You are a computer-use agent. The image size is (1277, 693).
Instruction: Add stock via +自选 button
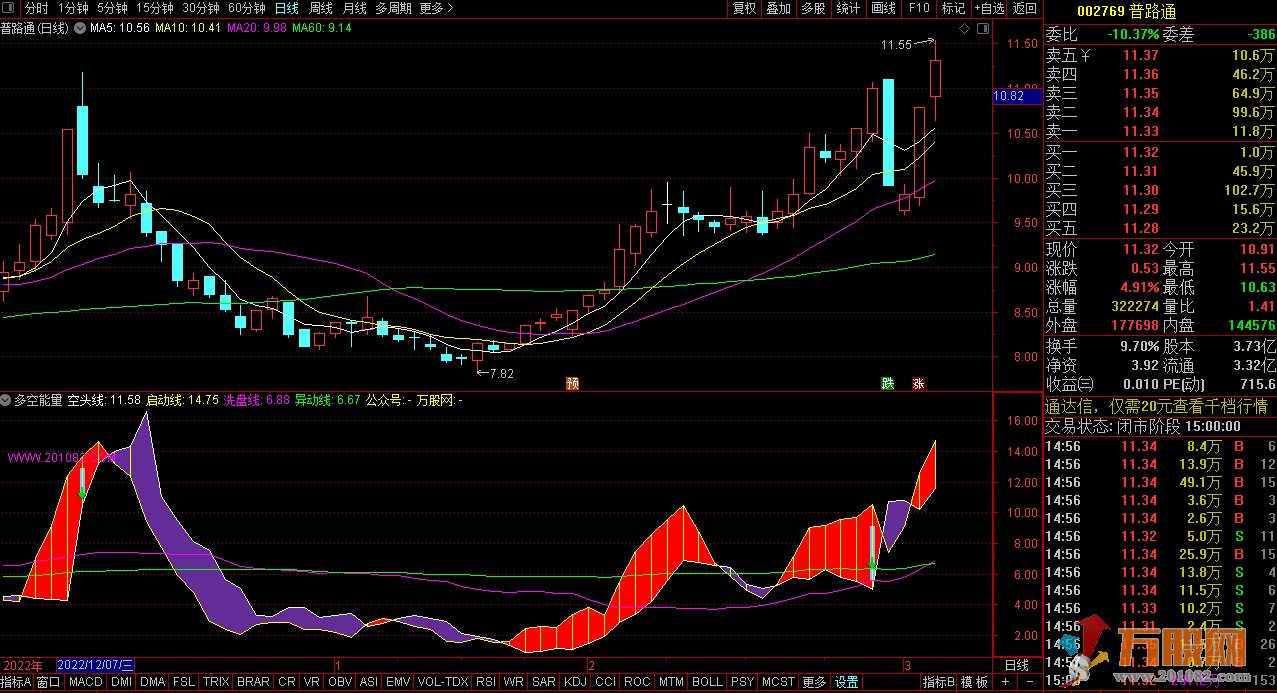[x=989, y=8]
